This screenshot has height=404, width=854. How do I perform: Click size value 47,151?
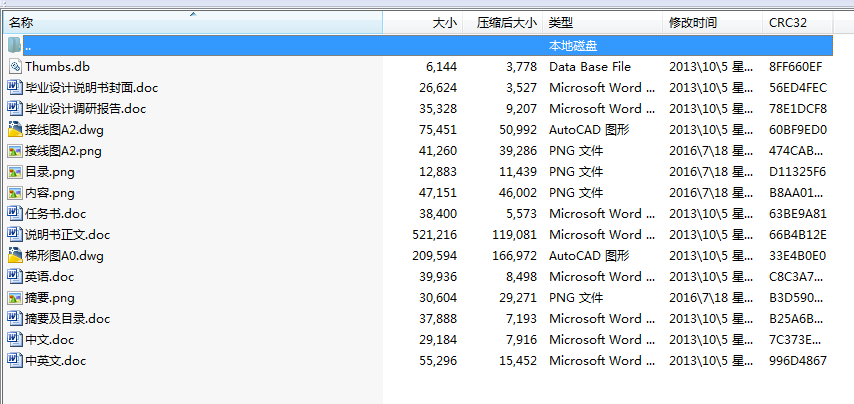[438, 193]
